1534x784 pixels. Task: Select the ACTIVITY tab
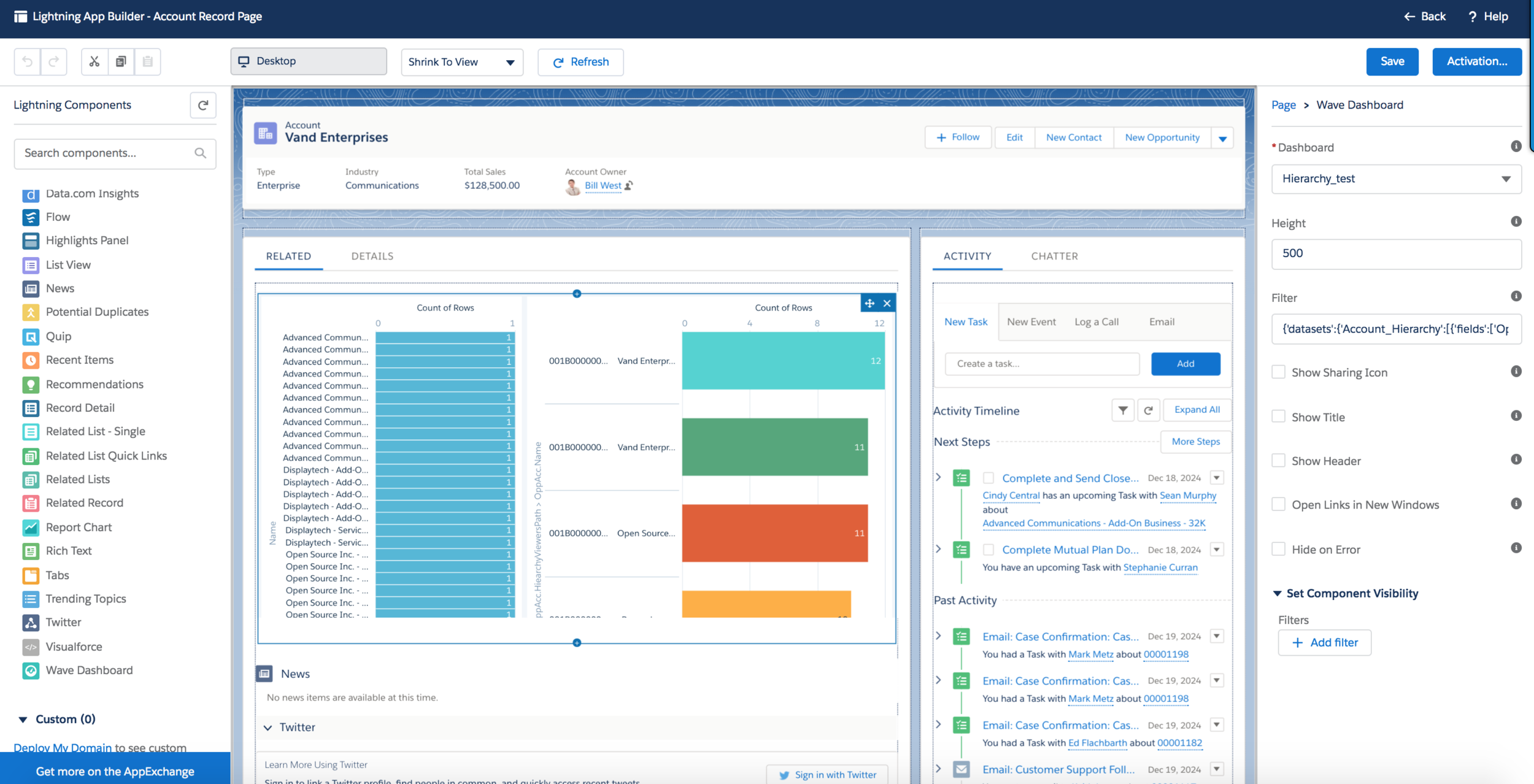pos(967,256)
